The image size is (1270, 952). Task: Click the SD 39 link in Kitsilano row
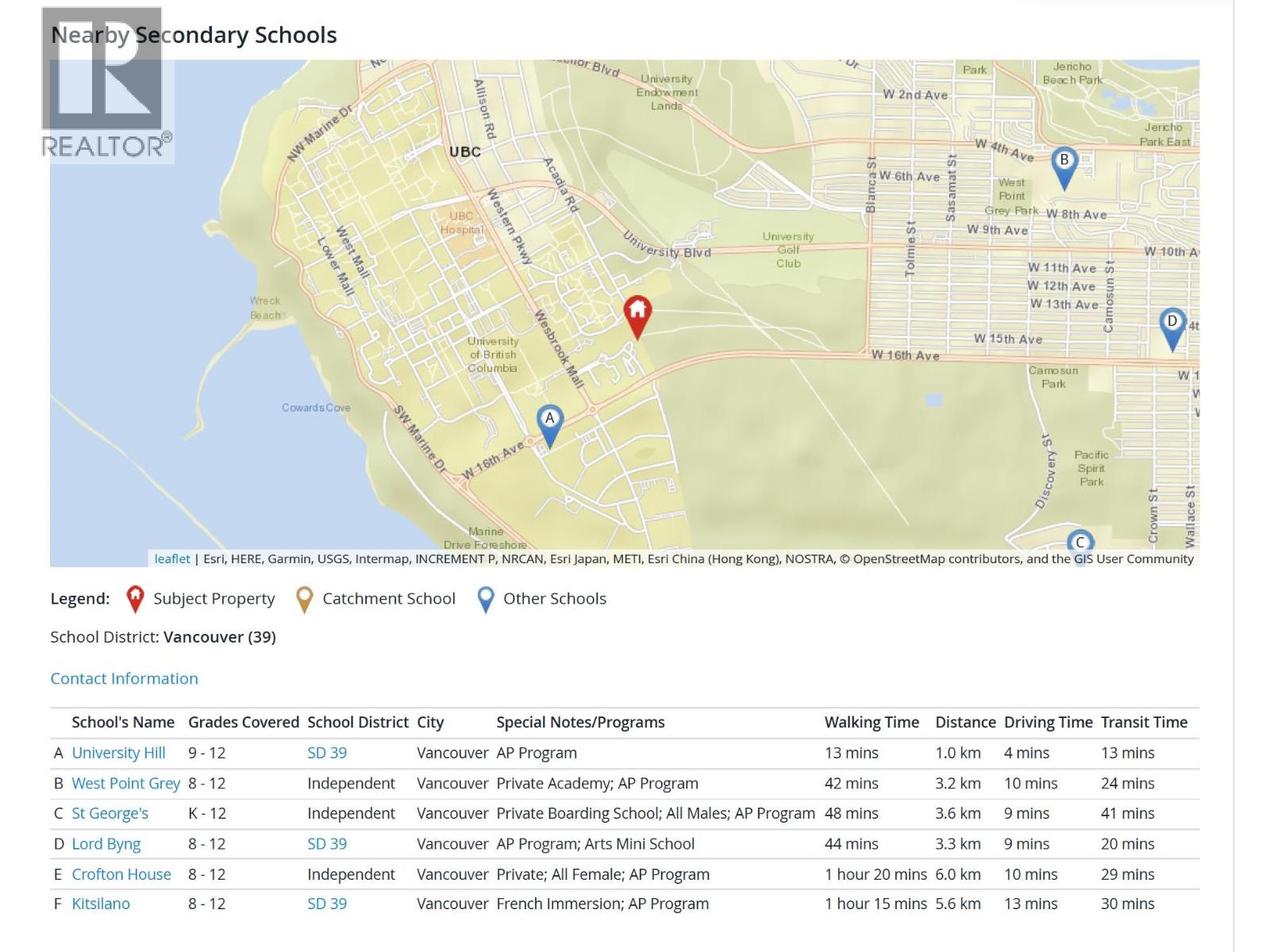tap(326, 904)
